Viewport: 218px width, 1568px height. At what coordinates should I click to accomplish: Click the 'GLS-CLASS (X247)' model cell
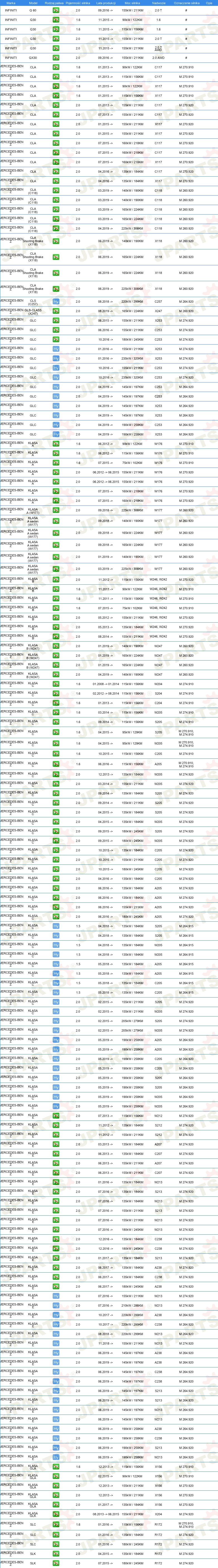pos(33,311)
